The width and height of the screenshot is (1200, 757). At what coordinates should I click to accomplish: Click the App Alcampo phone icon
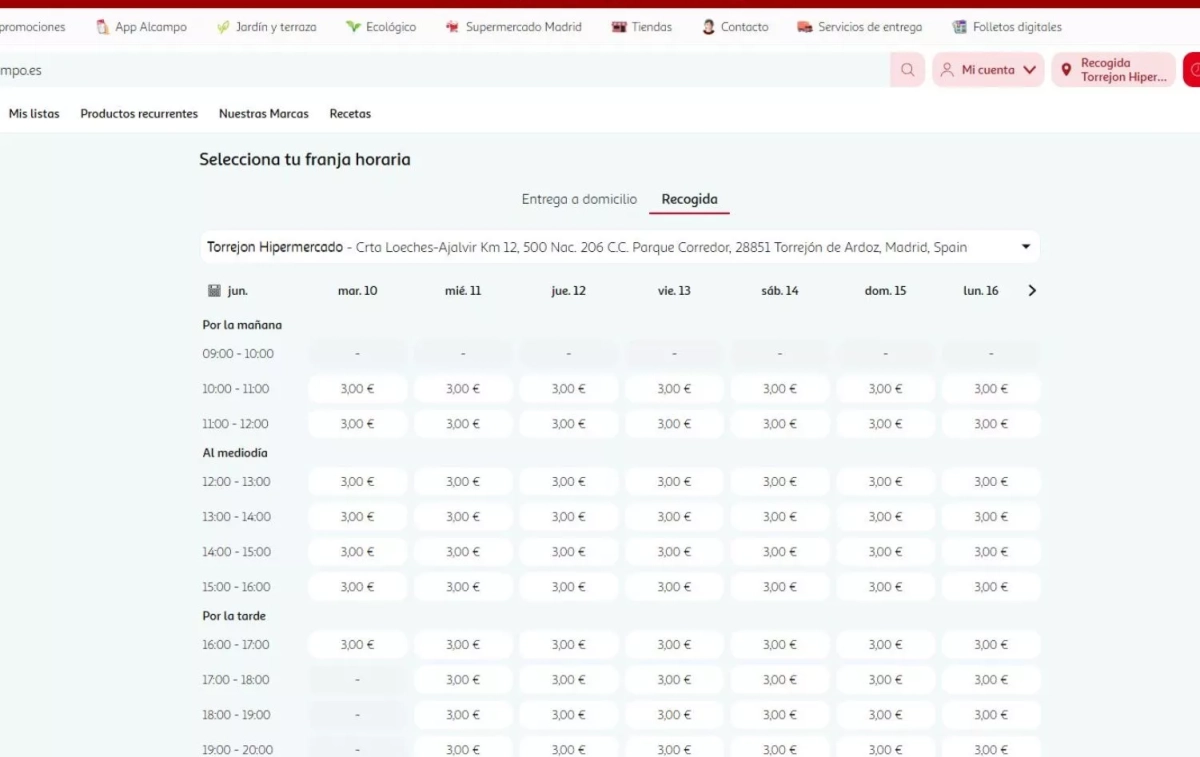click(103, 27)
